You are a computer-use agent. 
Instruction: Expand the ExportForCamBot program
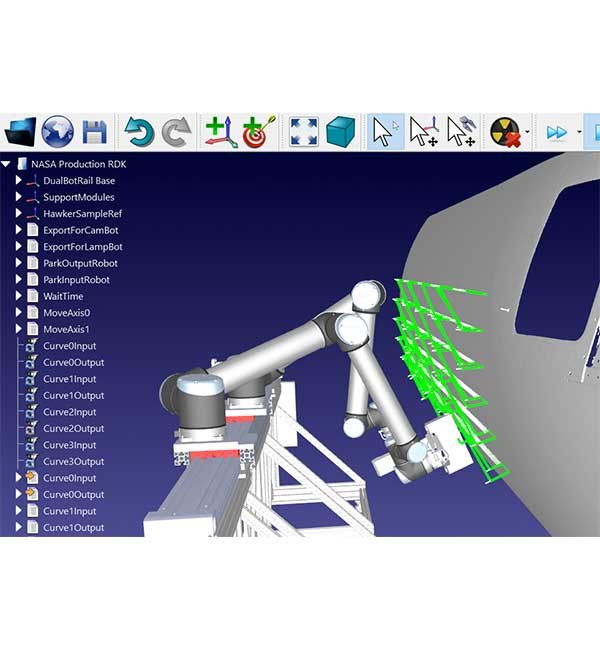click(18, 230)
